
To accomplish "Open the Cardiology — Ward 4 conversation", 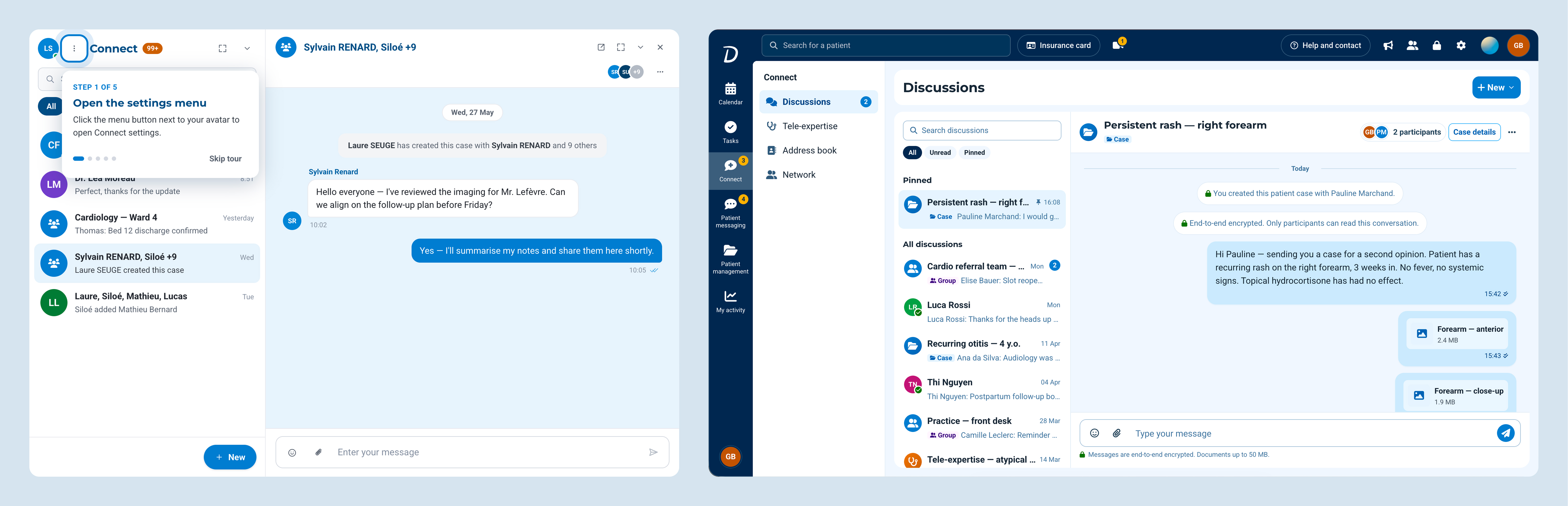I will (147, 224).
